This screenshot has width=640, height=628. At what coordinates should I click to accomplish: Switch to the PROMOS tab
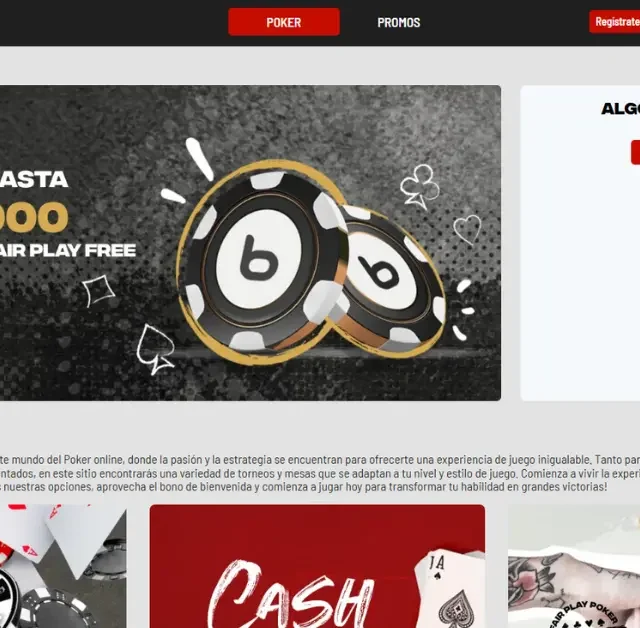tap(398, 22)
